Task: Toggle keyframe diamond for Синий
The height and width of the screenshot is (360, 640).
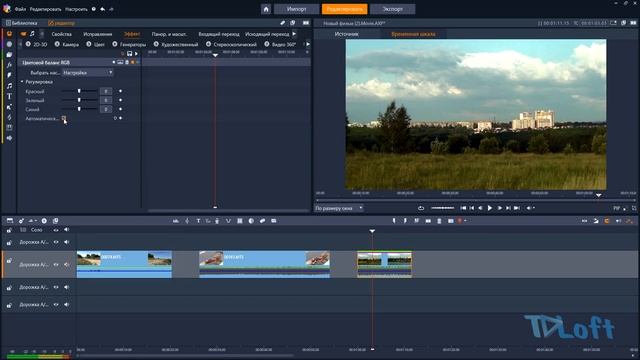Action: pyautogui.click(x=120, y=109)
